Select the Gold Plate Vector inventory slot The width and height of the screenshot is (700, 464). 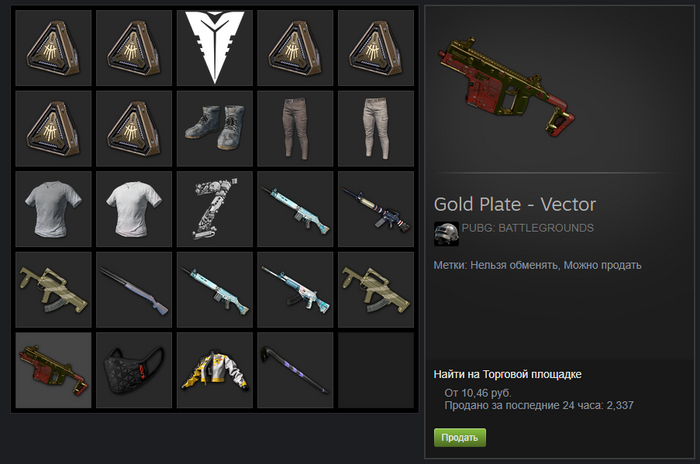(54, 370)
